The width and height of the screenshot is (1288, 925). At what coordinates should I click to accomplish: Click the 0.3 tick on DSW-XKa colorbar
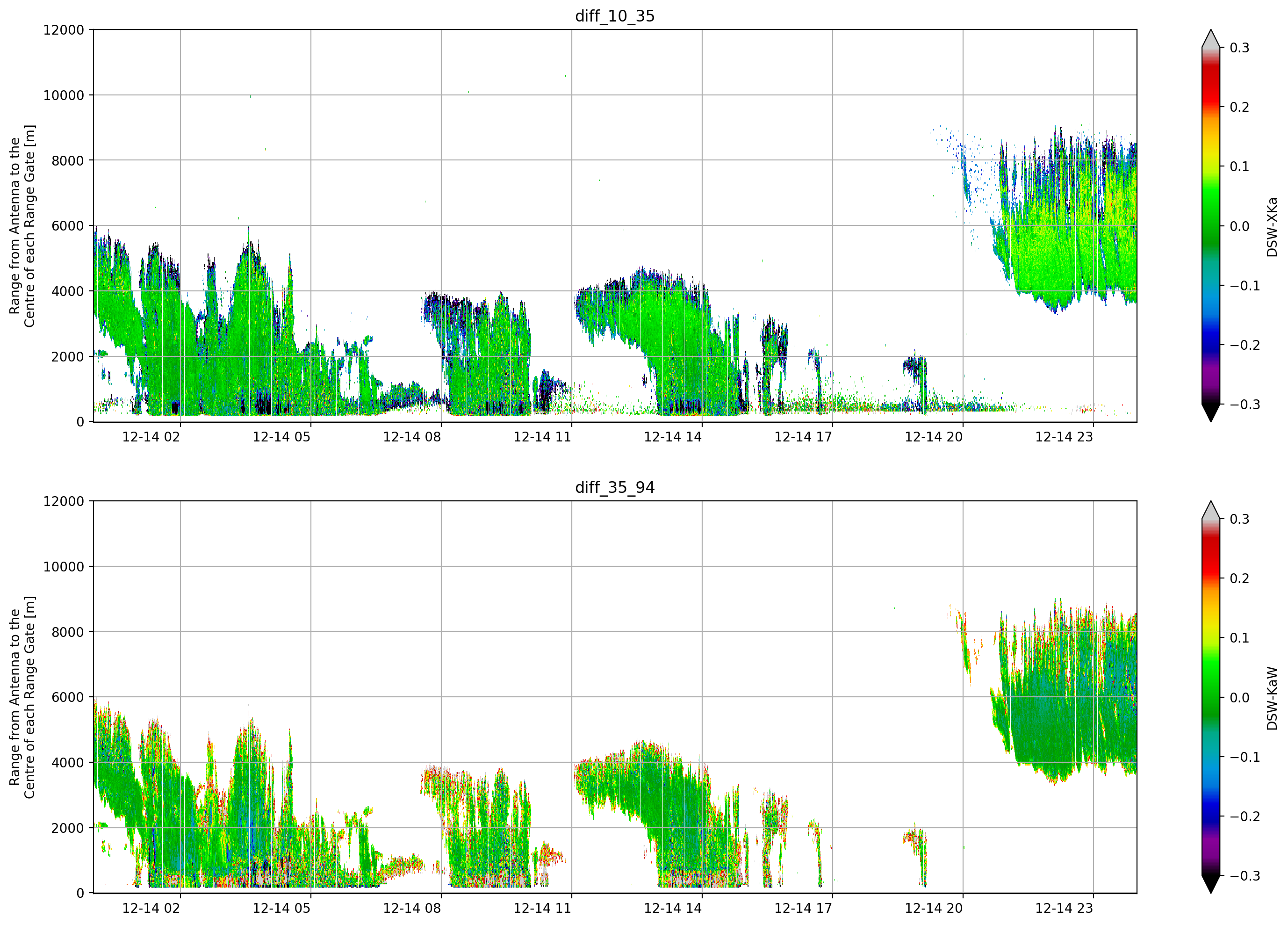click(1240, 48)
